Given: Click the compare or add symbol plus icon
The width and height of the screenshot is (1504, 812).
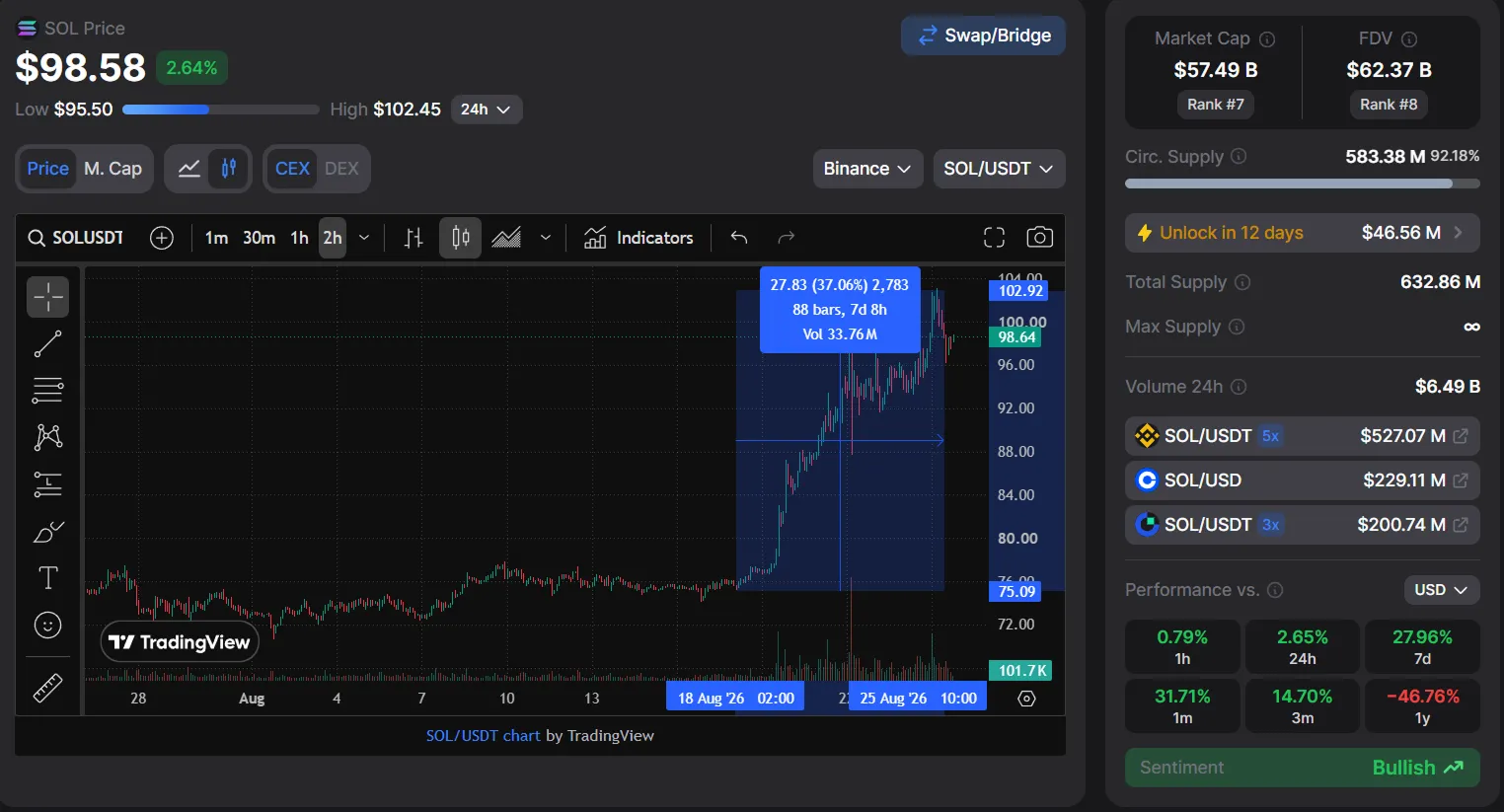Looking at the screenshot, I should [162, 238].
